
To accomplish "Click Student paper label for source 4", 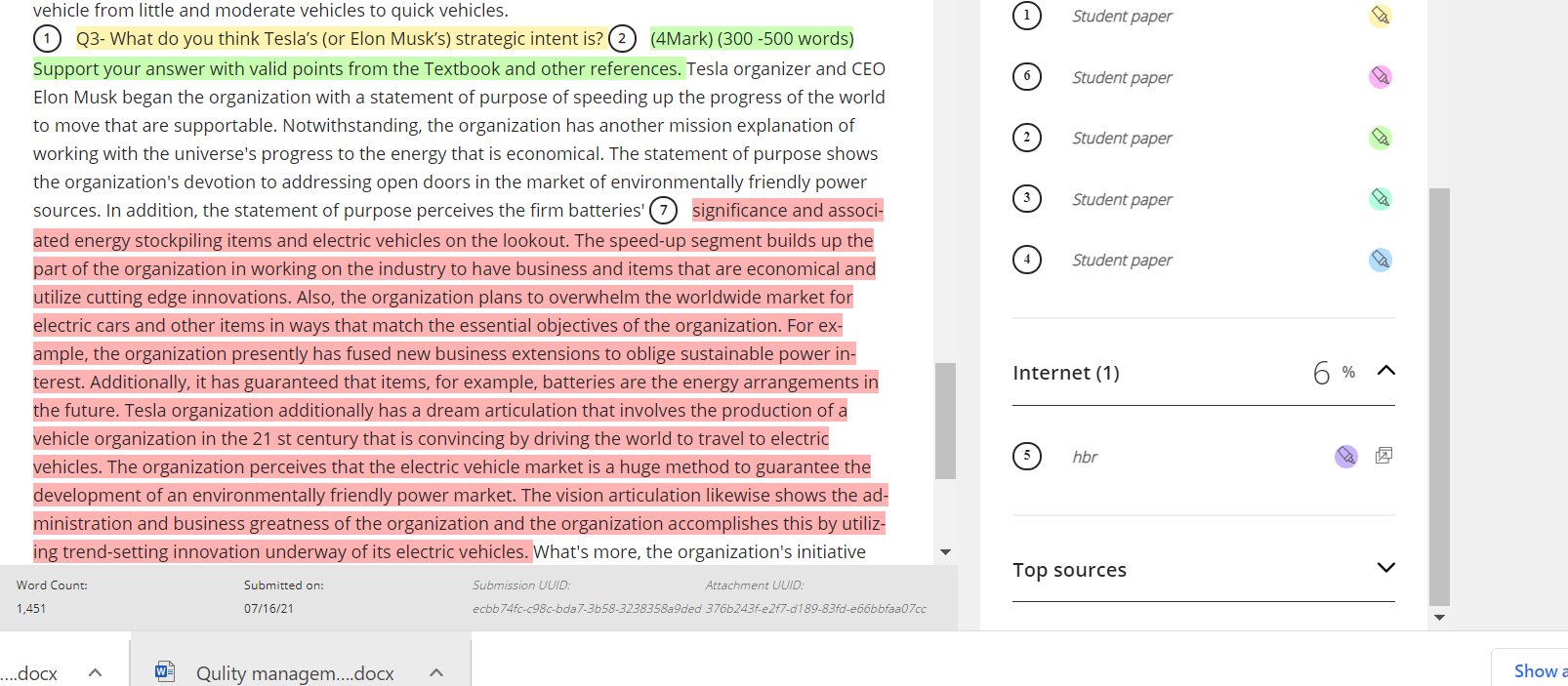I will coord(1122,261).
